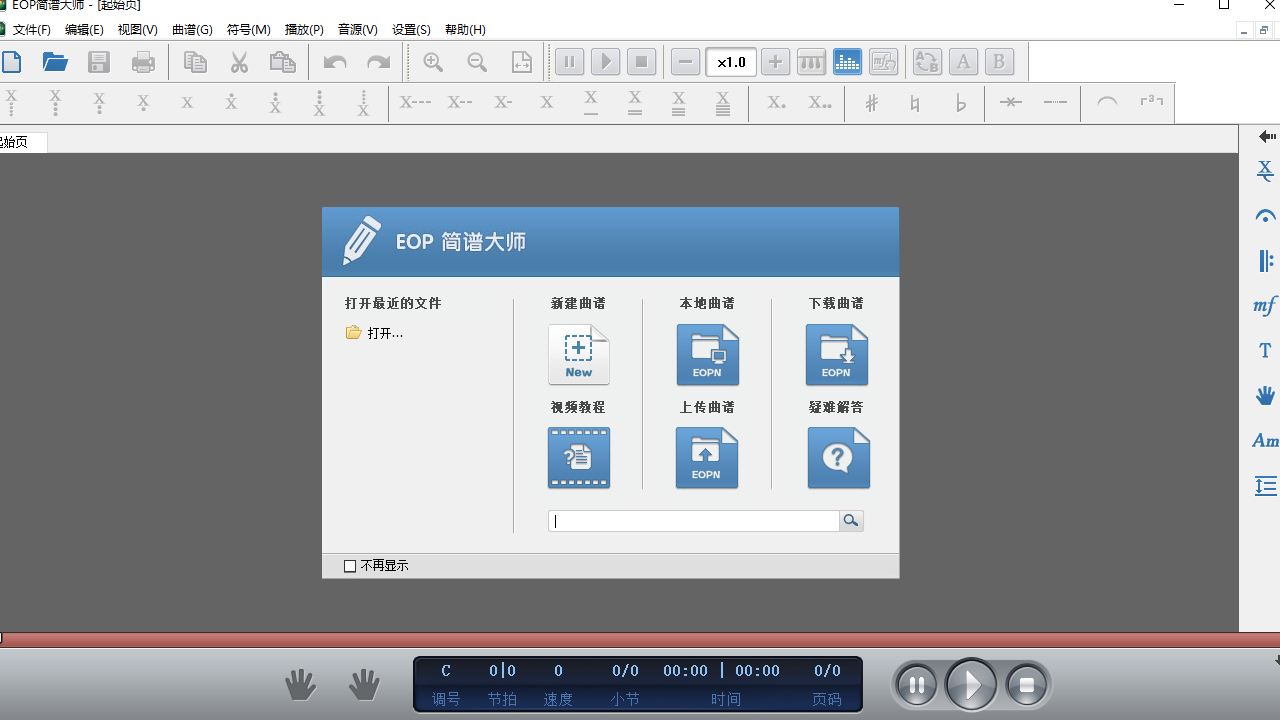
Task: Increase playback speed with plus button
Action: [775, 62]
